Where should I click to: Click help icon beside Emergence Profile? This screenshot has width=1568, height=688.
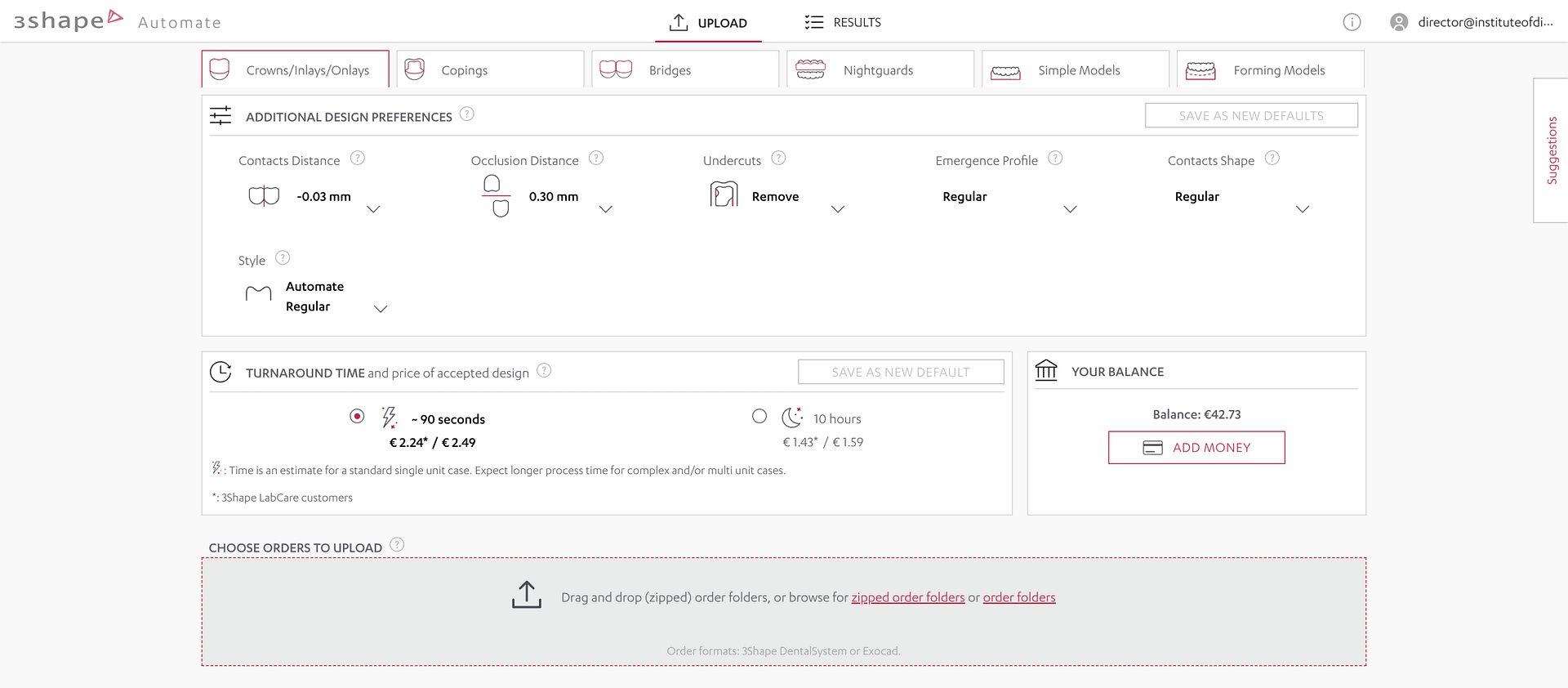pyautogui.click(x=1055, y=159)
